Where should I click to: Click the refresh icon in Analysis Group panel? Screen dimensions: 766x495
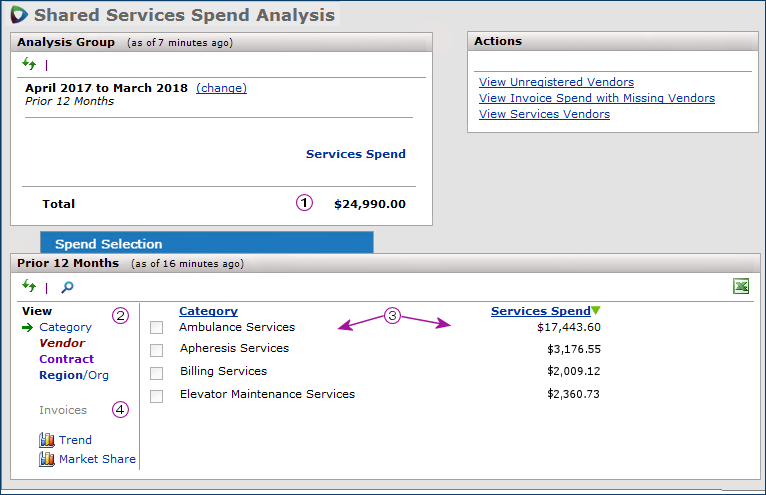tap(29, 64)
